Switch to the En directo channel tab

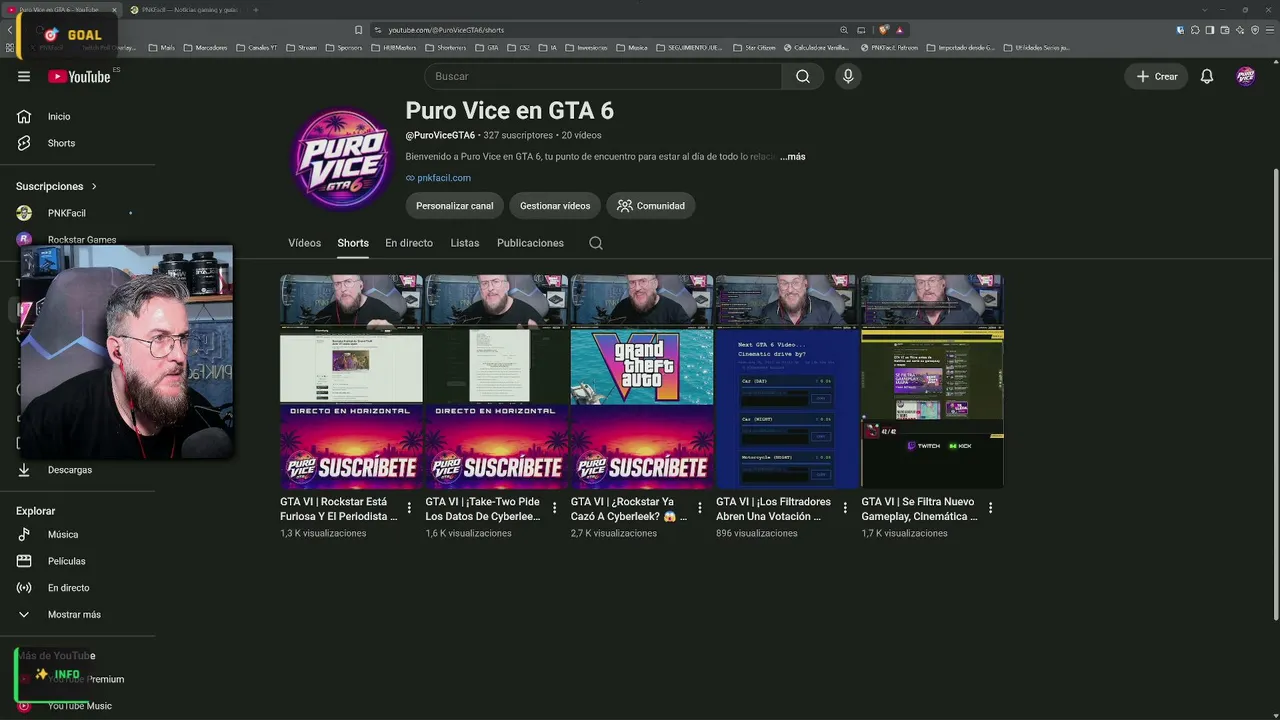(409, 243)
